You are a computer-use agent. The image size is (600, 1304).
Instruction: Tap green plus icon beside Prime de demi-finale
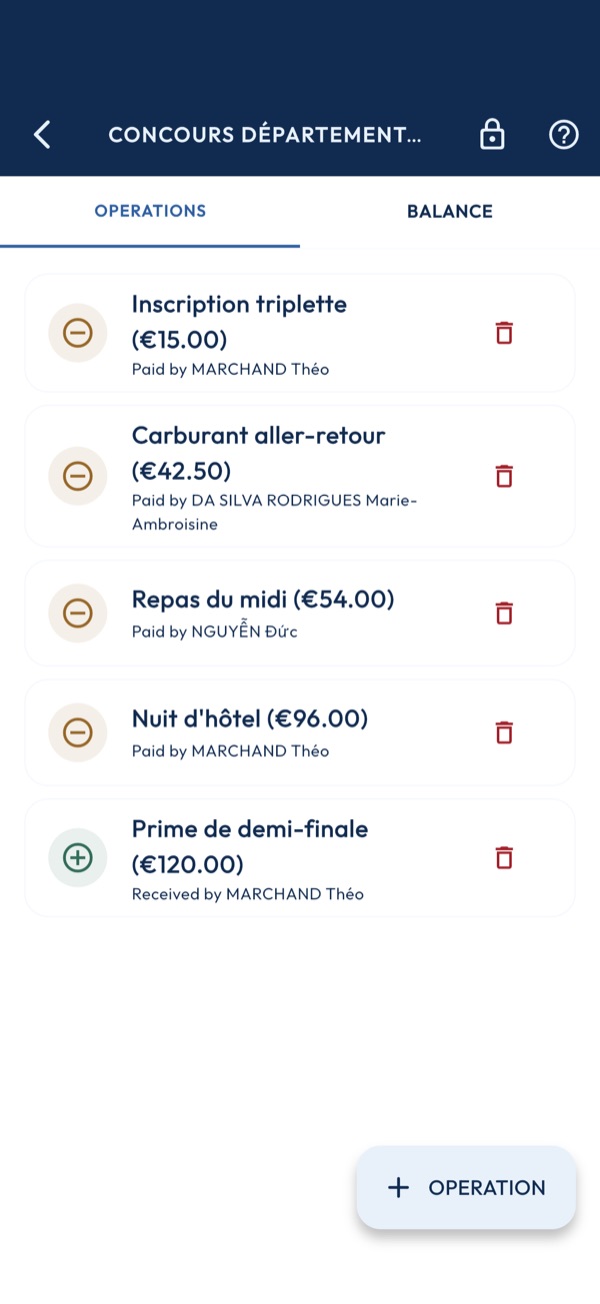click(78, 857)
